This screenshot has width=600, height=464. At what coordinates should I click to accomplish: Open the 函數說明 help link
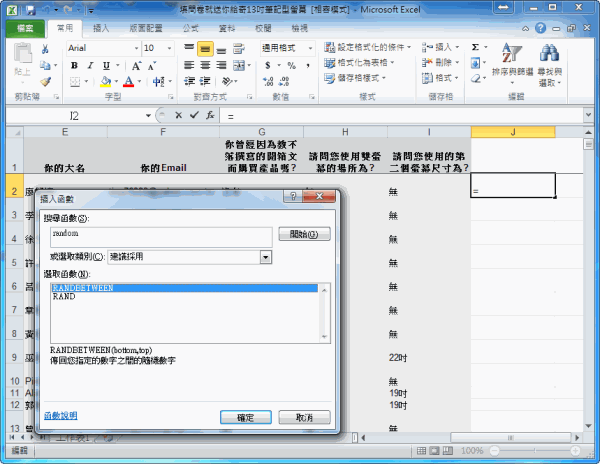tap(61, 415)
